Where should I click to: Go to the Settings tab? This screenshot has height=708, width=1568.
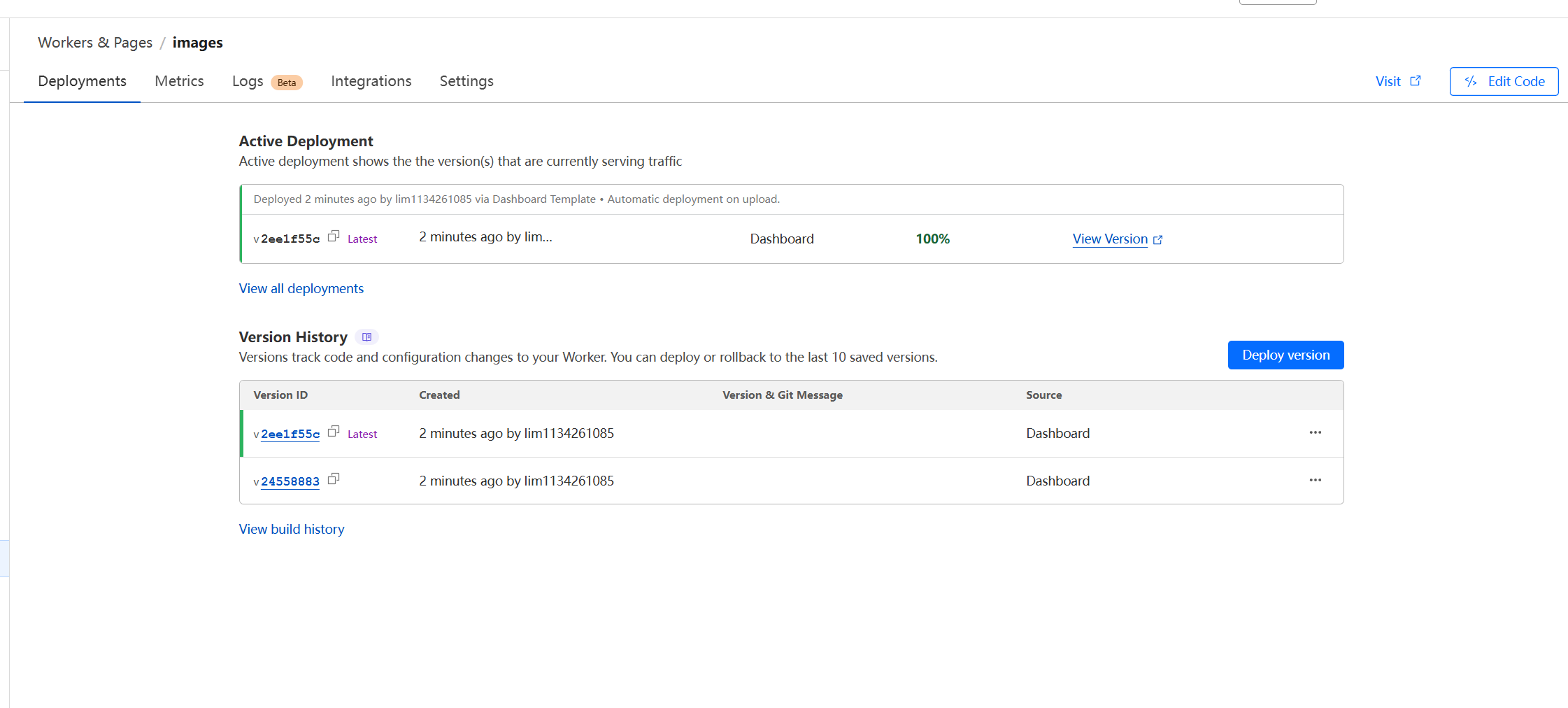point(466,81)
